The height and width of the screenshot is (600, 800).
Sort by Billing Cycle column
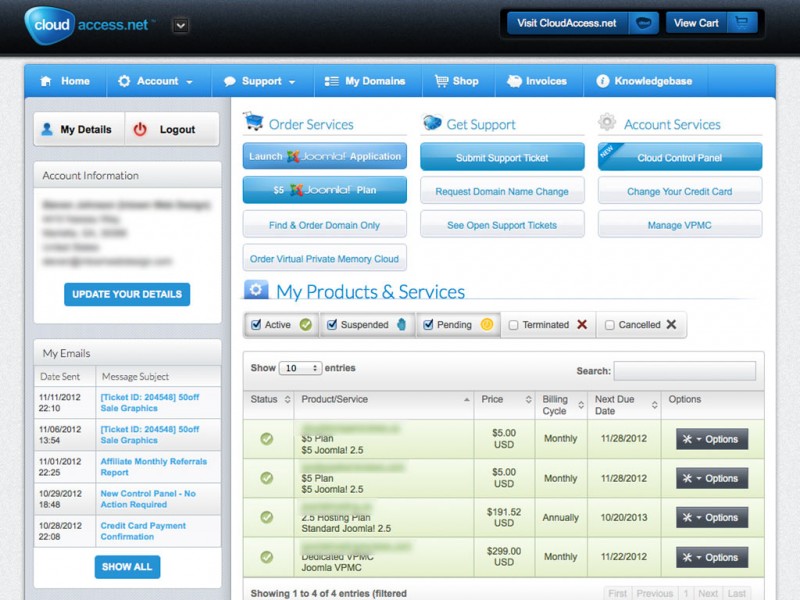coord(561,405)
